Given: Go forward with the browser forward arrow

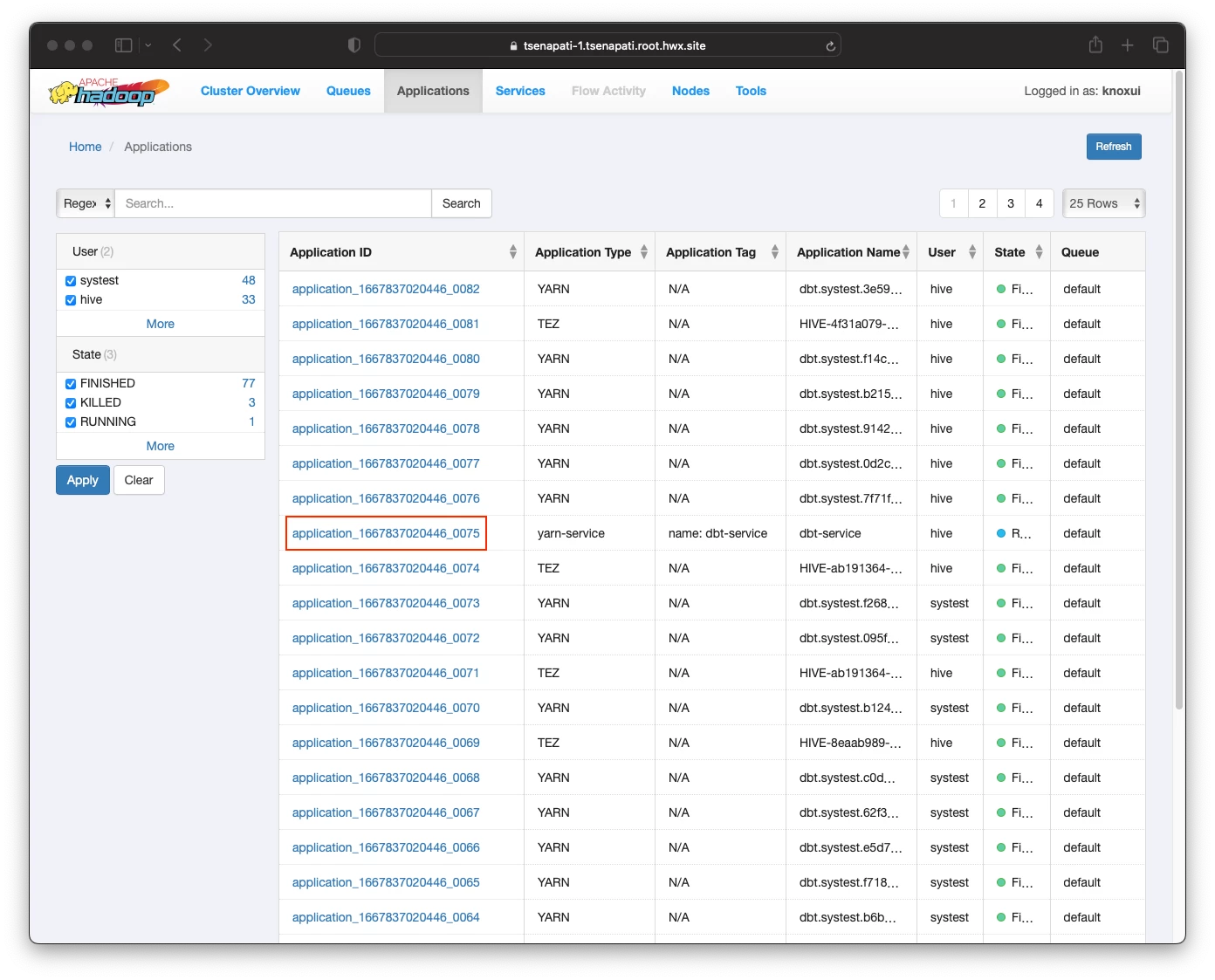Looking at the screenshot, I should (x=208, y=45).
